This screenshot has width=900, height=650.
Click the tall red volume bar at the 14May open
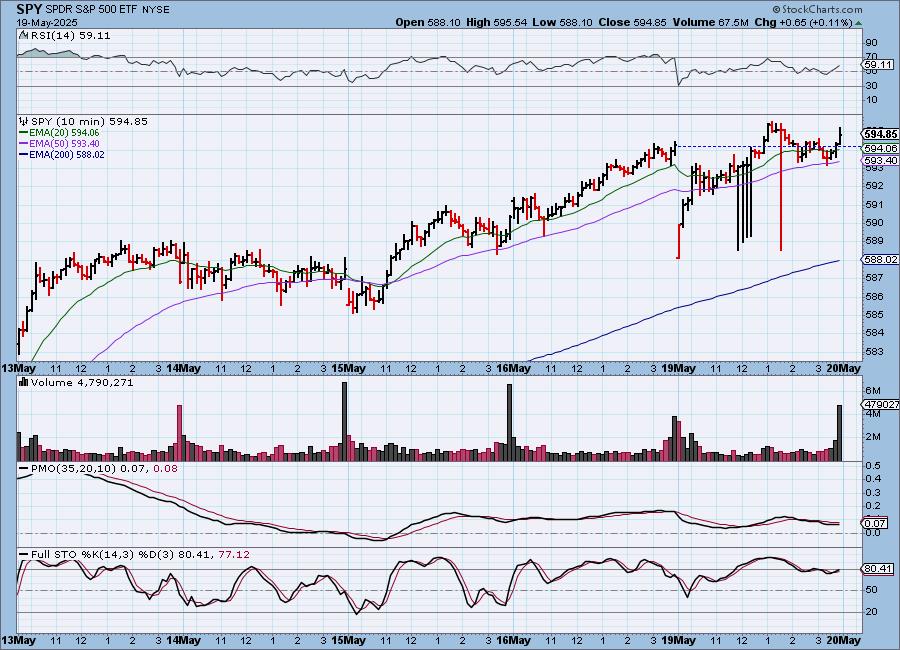[179, 433]
